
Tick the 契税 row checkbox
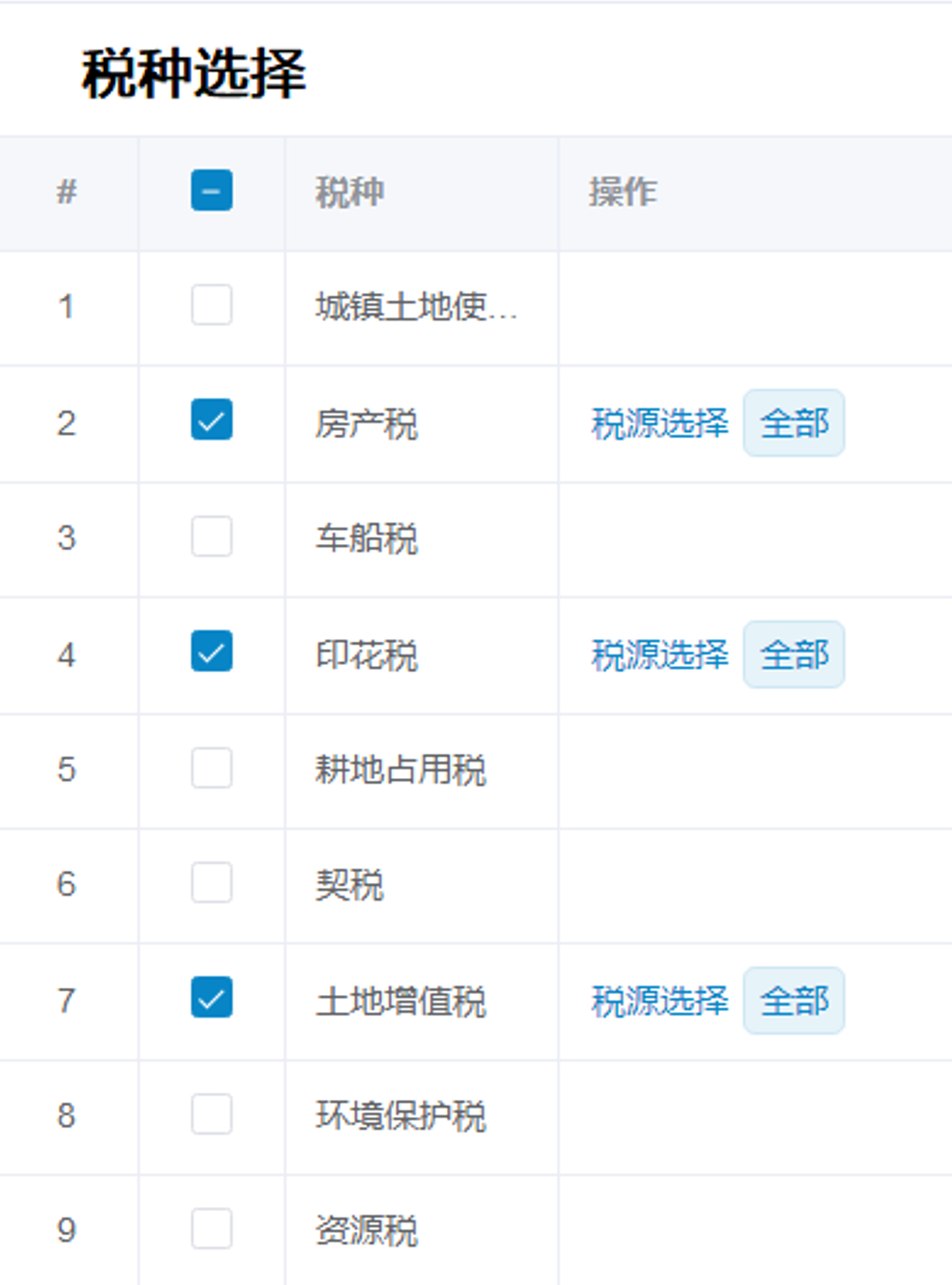coord(211,883)
